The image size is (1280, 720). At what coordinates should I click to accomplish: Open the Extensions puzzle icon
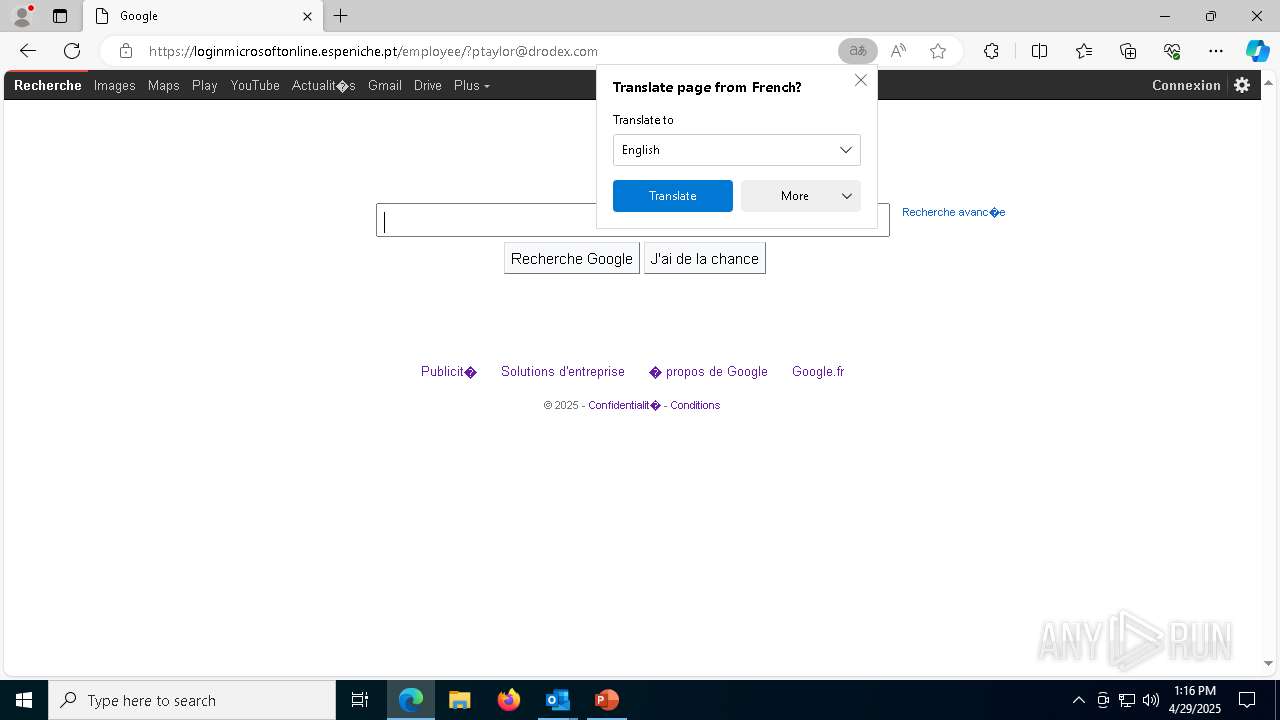(991, 51)
